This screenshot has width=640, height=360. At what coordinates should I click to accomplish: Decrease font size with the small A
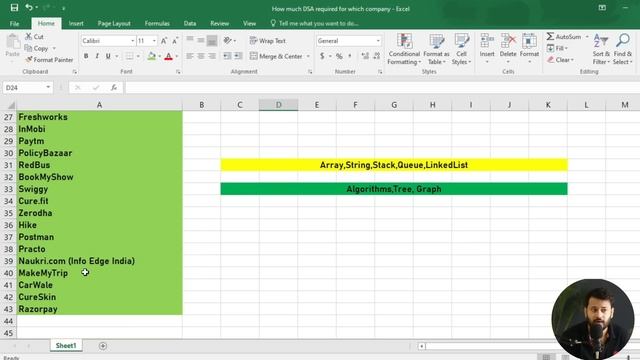(x=175, y=41)
